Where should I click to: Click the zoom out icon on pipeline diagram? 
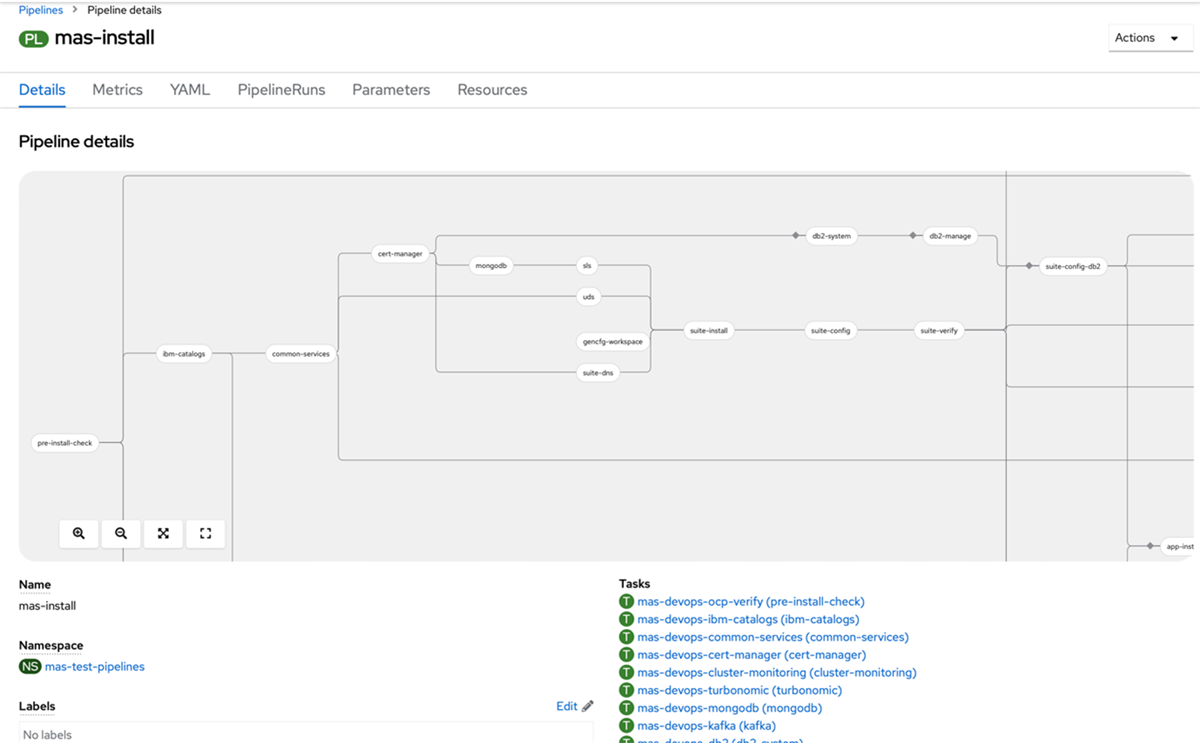coord(120,533)
